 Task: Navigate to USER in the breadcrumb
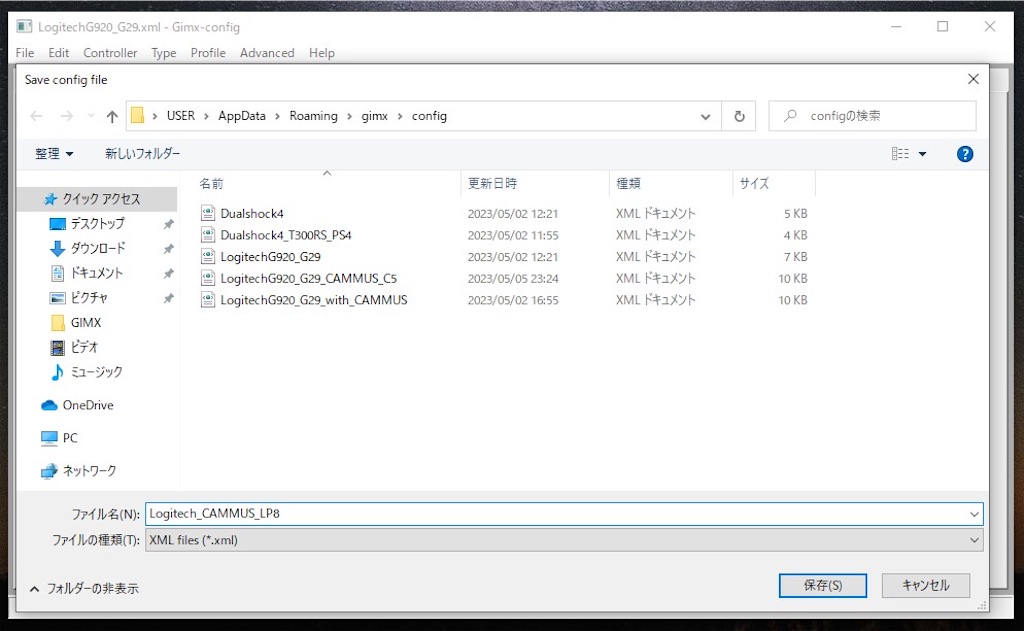coord(181,116)
